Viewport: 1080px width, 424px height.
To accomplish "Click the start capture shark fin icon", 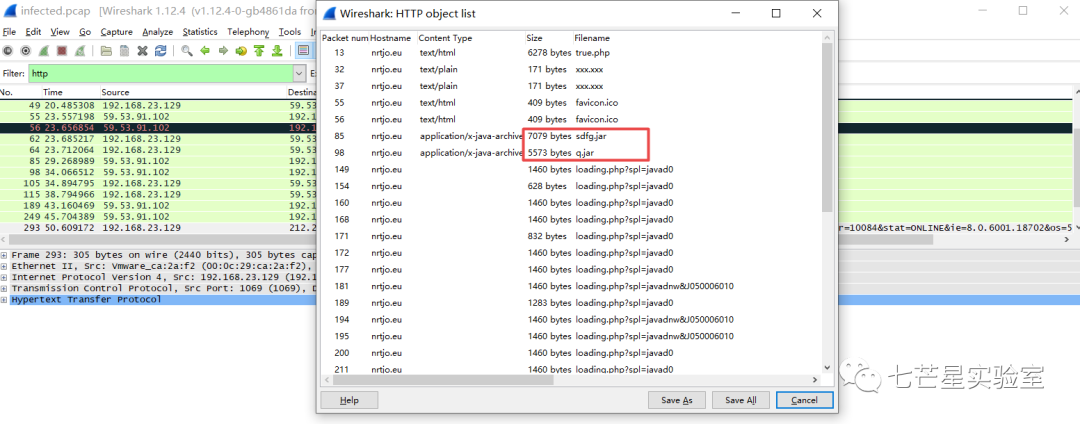I will (x=42, y=51).
